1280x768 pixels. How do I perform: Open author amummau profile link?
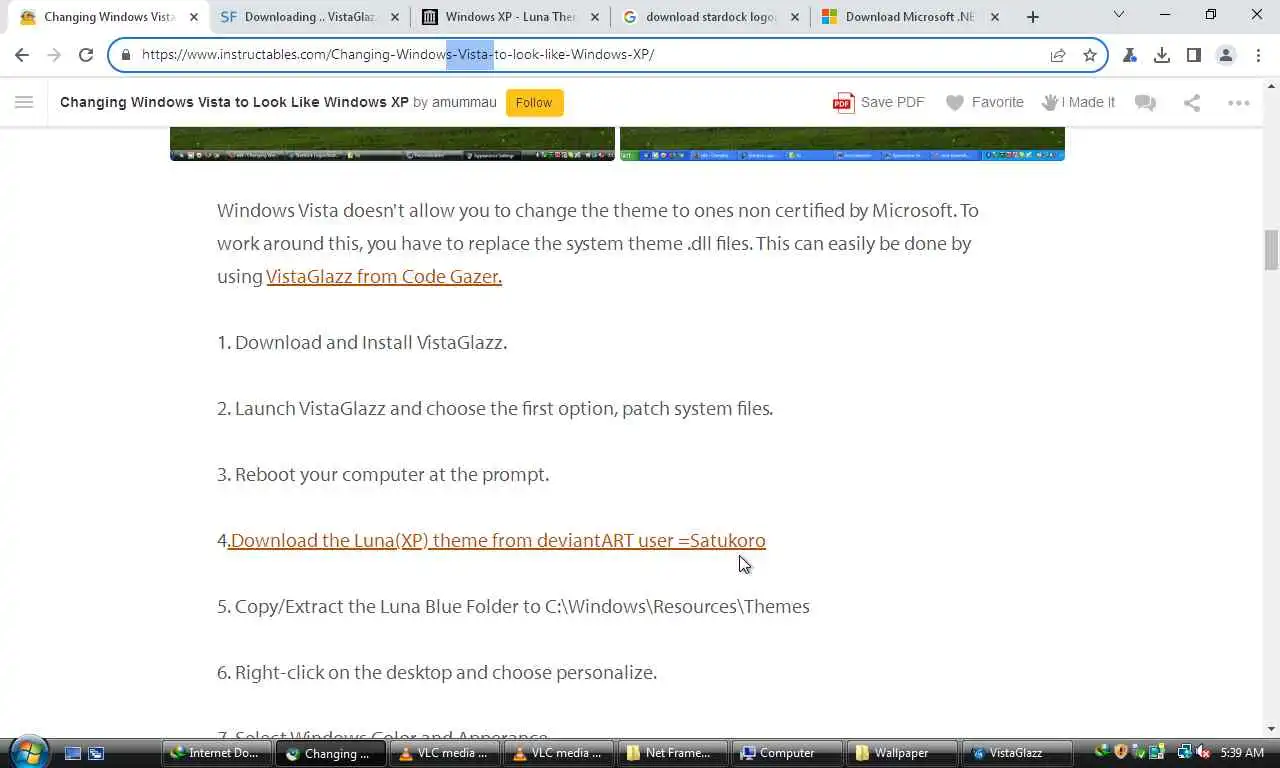tap(464, 102)
